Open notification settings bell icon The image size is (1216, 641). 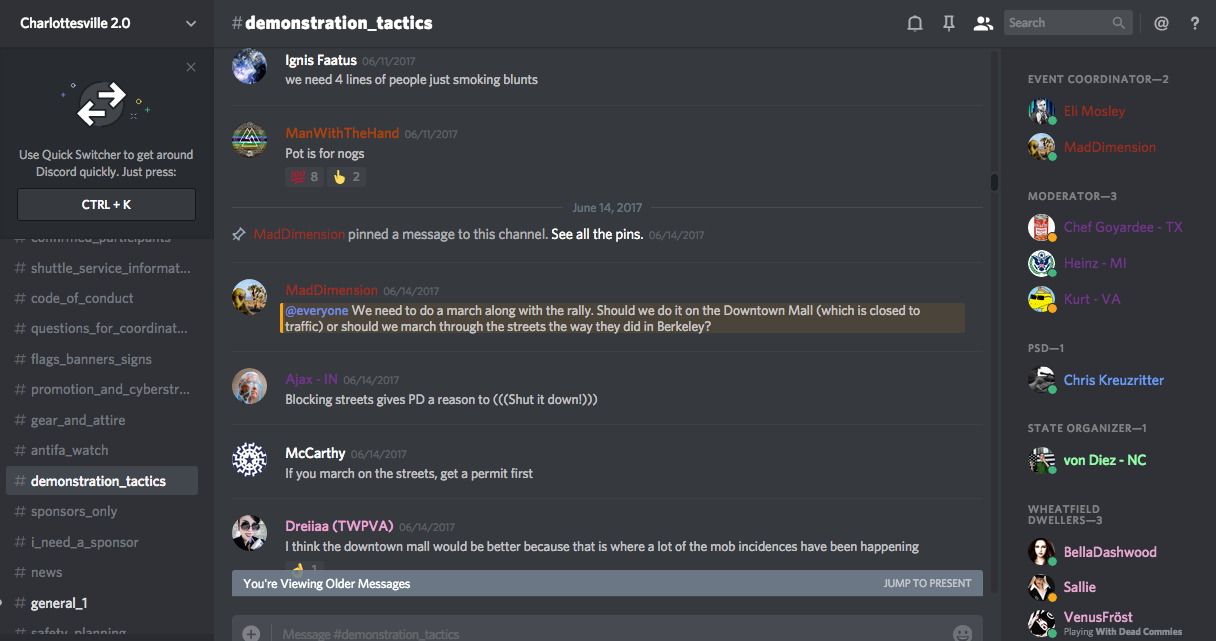coord(914,23)
